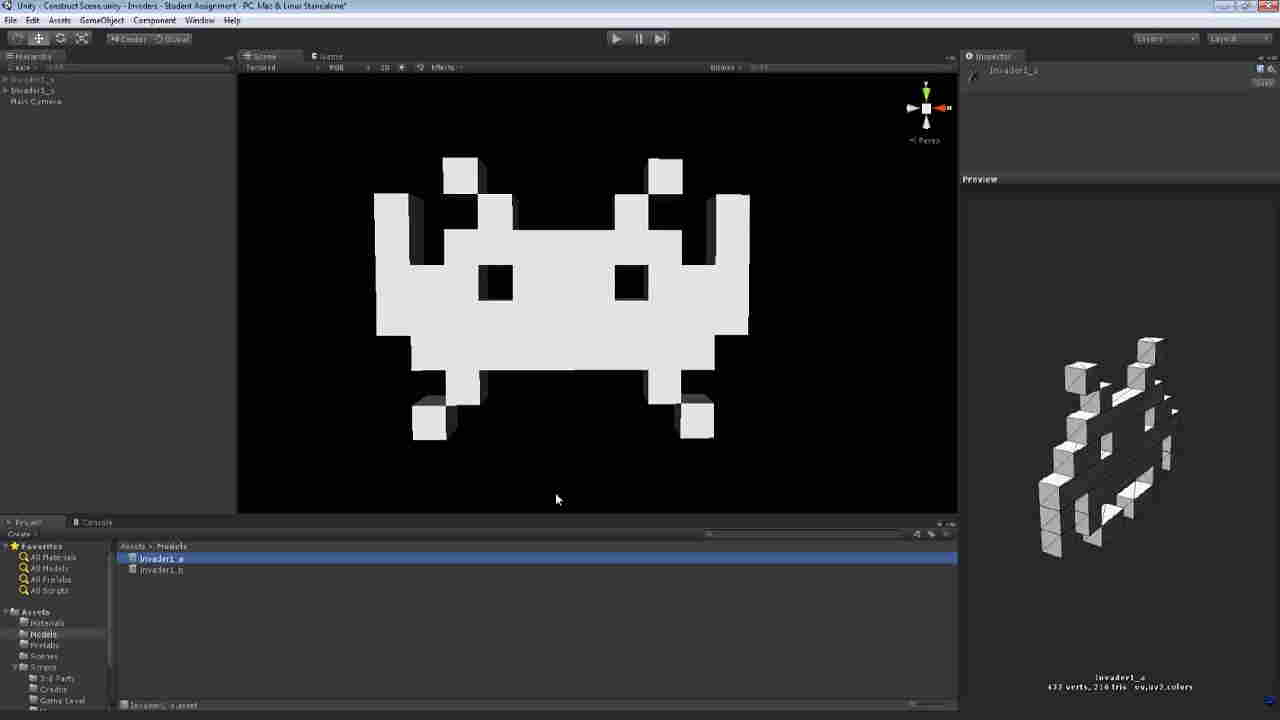Open the GameObject menu
This screenshot has height=720, width=1280.
102,20
